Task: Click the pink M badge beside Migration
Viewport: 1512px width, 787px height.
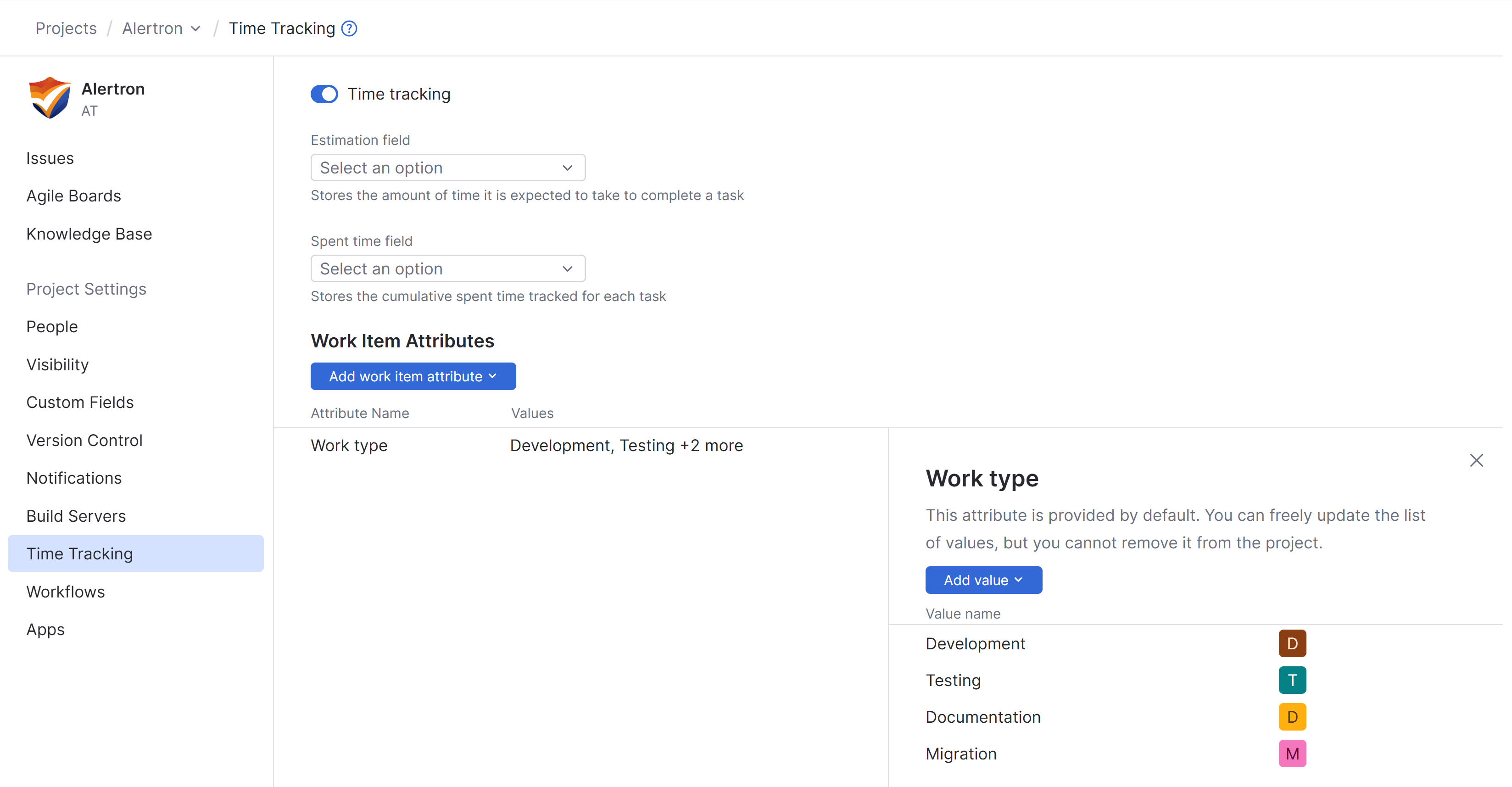Action: pos(1292,753)
